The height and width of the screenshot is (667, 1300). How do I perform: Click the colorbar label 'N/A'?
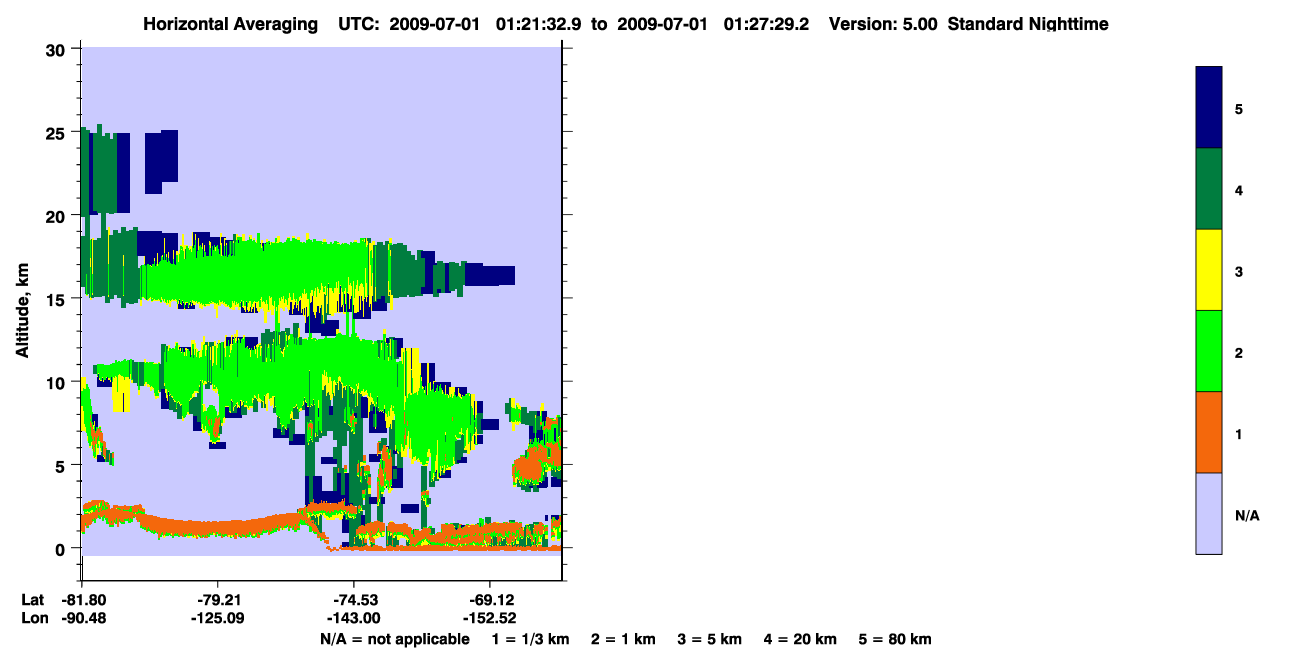tap(1247, 515)
